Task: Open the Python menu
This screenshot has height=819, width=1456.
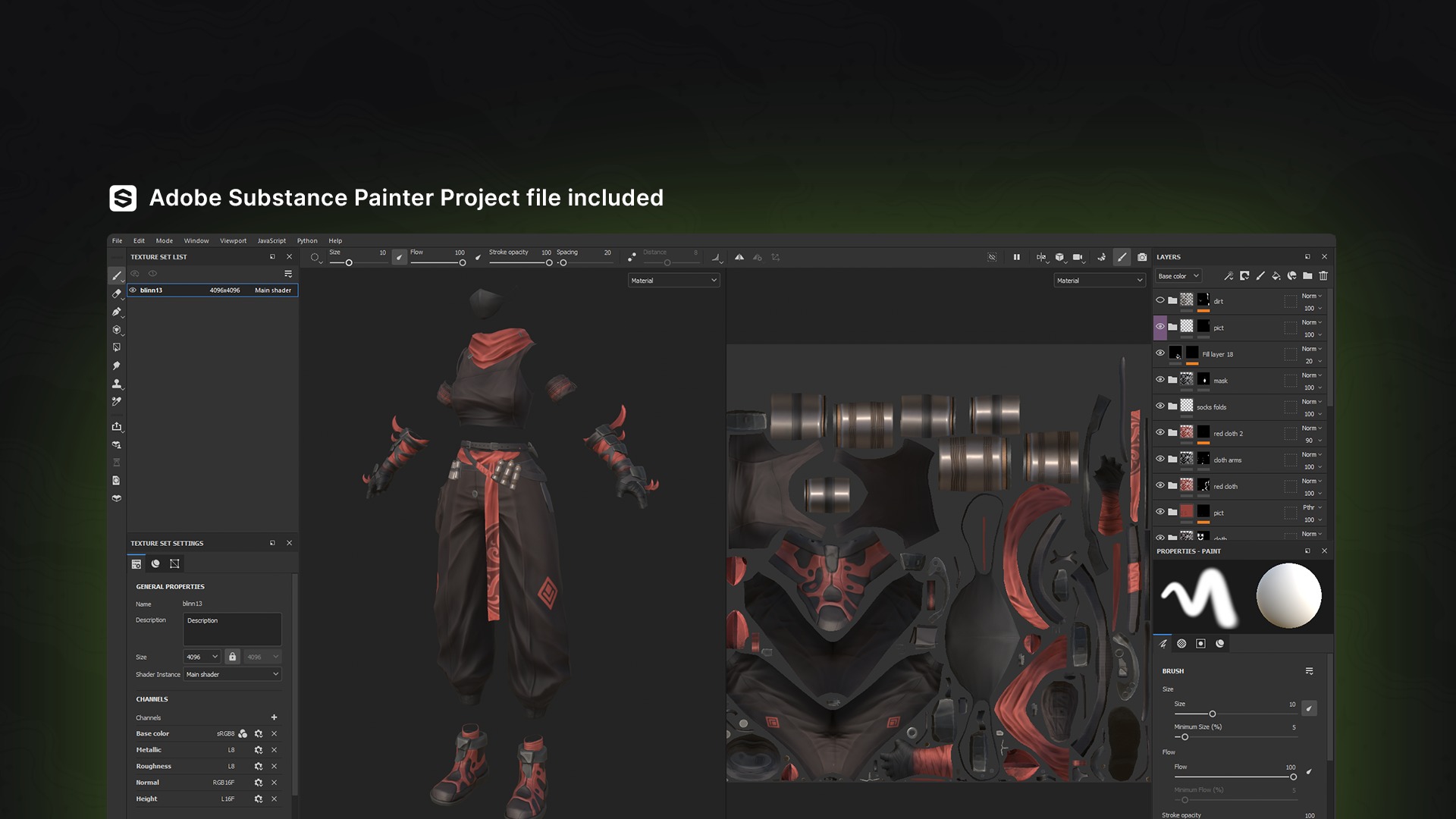Action: [x=307, y=240]
